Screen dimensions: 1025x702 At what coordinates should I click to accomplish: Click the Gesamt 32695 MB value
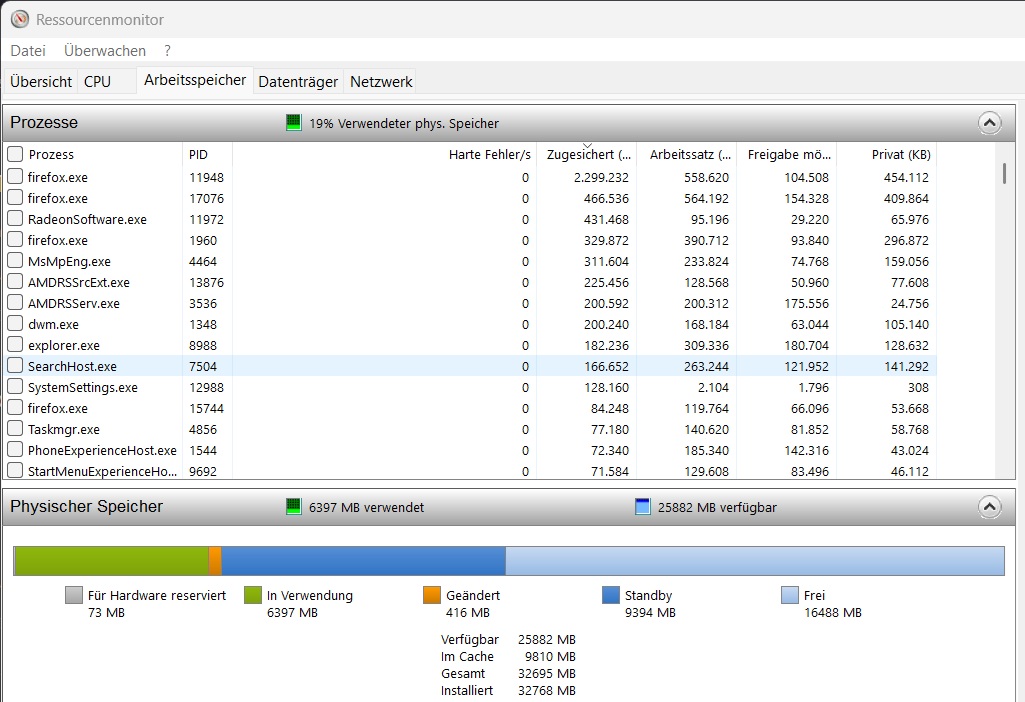pyautogui.click(x=546, y=673)
